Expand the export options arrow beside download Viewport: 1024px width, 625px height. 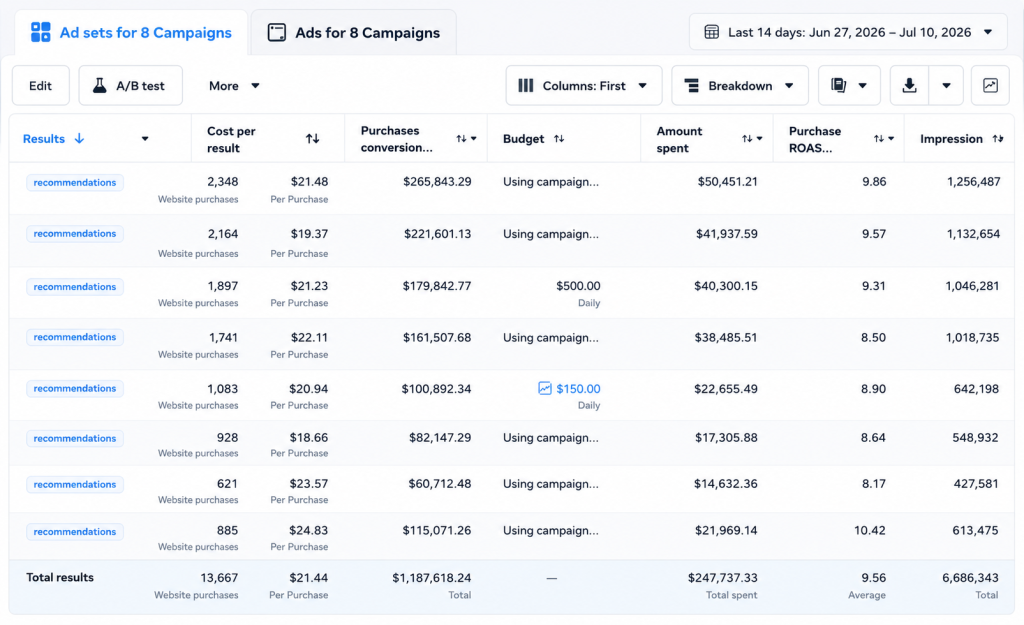coord(946,86)
